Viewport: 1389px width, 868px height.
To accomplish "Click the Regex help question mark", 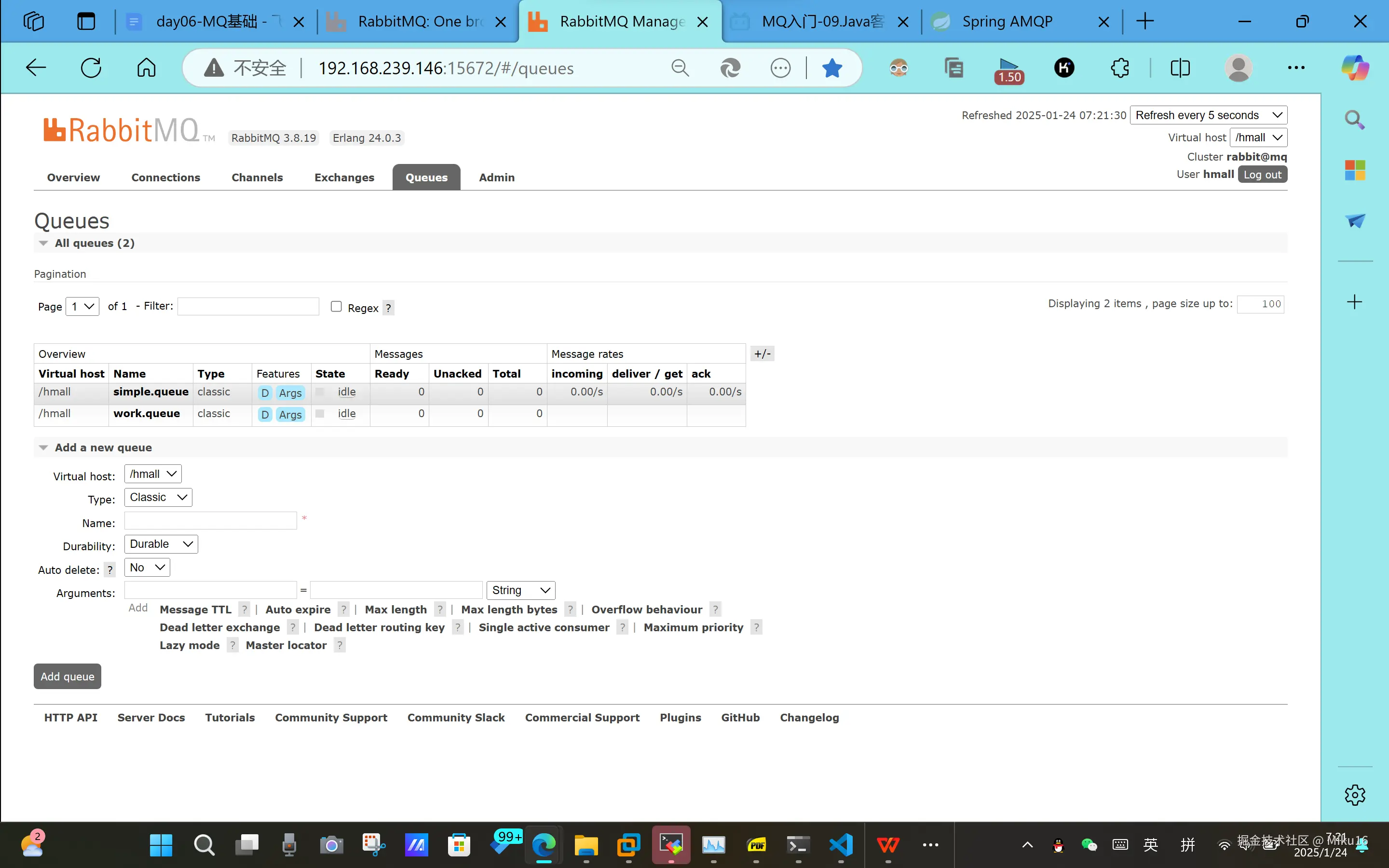I will (389, 308).
